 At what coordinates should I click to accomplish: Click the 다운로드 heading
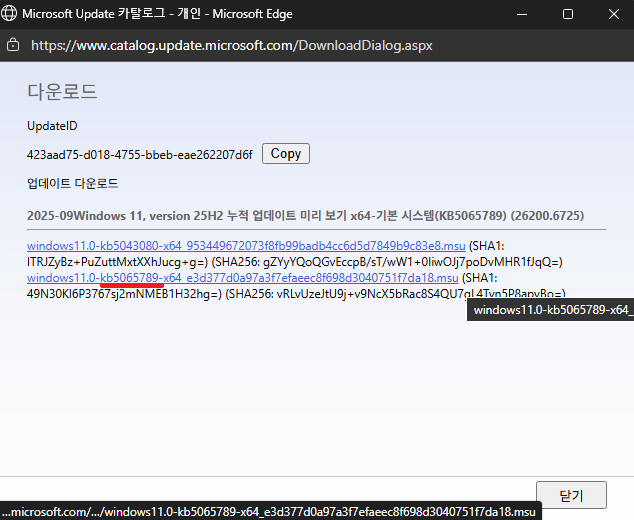[62, 92]
